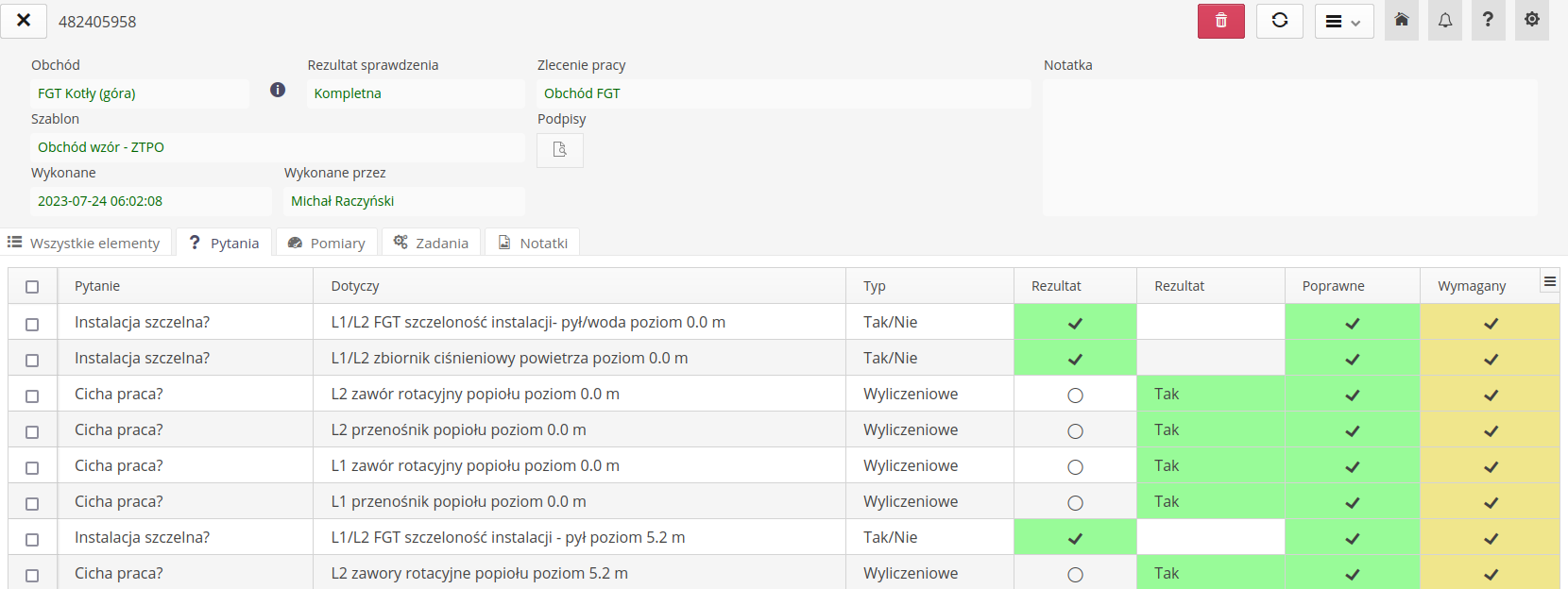Viewport: 1568px width, 589px height.
Task: Open the 'Obchód wzór - ZTPO' Szablon field
Action: click(x=101, y=147)
